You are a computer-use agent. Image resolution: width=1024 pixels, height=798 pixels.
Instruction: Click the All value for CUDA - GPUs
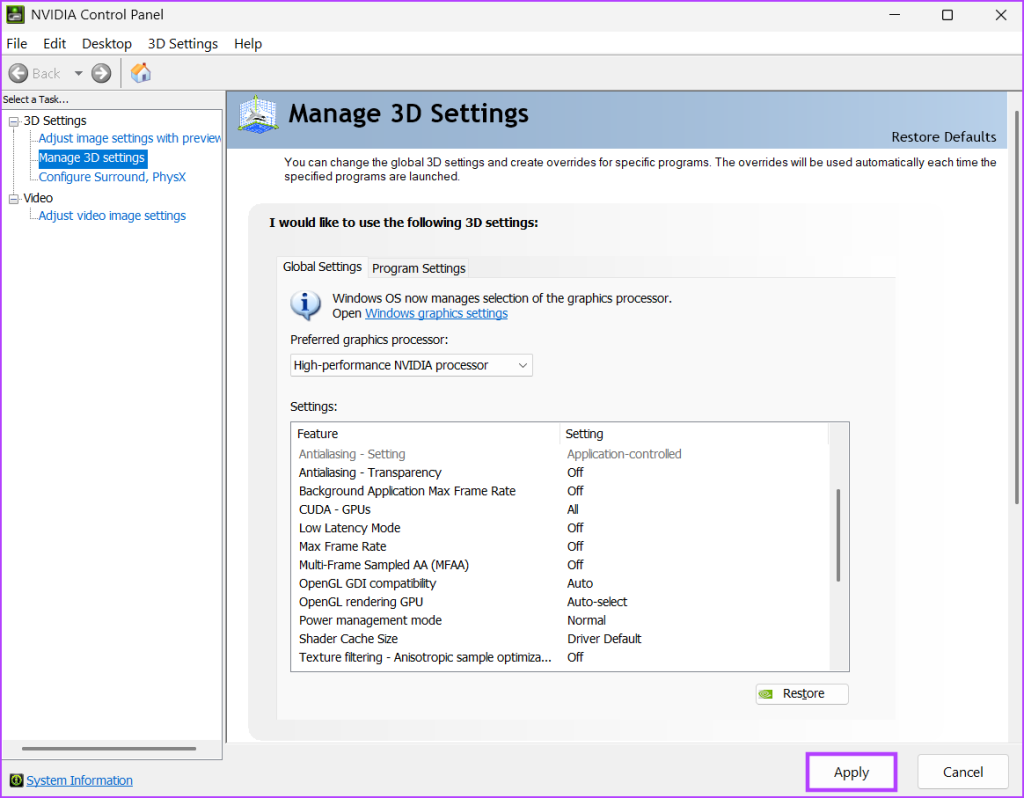(x=573, y=509)
